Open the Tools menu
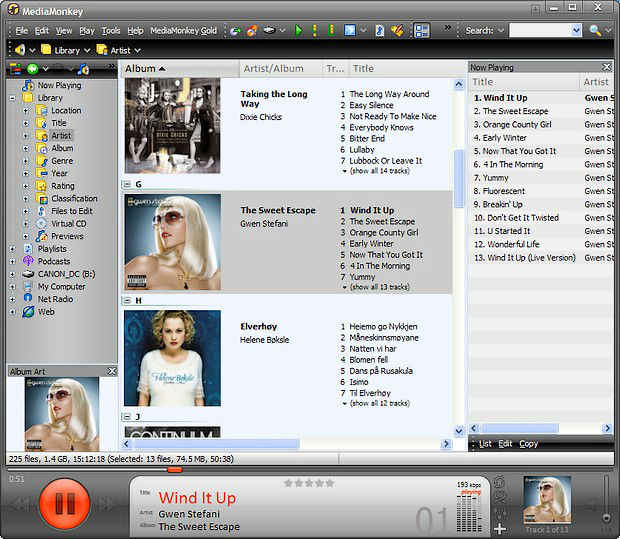 pyautogui.click(x=111, y=30)
